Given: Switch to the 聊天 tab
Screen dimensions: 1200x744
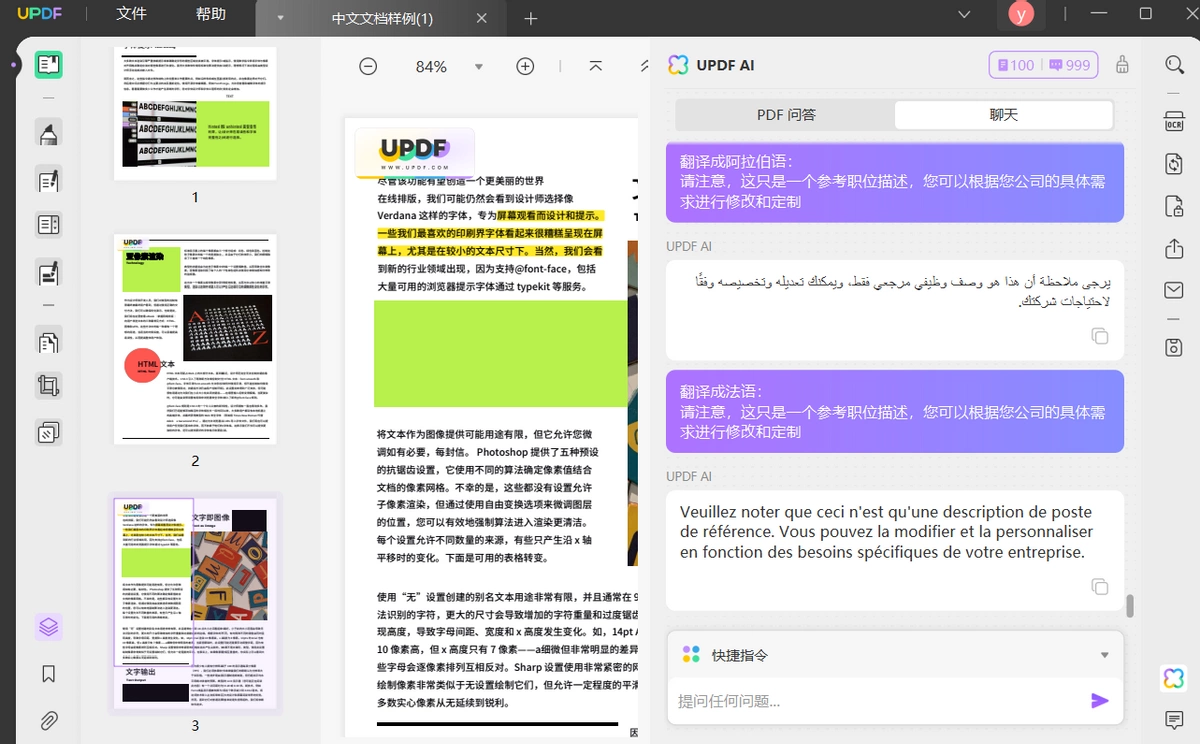Looking at the screenshot, I should 1003,115.
